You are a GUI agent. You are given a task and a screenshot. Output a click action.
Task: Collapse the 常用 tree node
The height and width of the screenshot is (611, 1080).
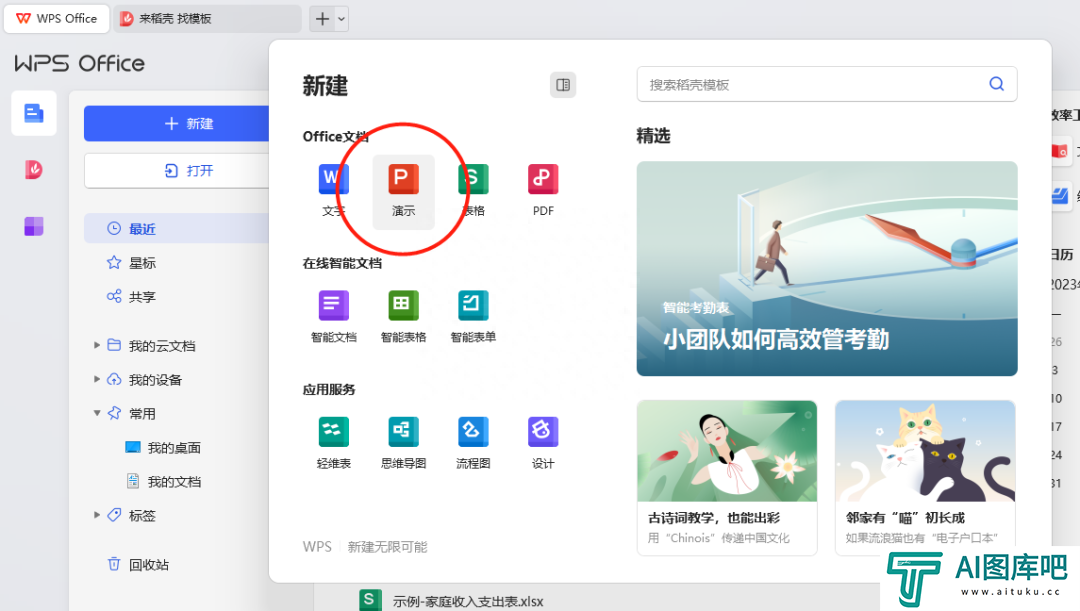click(97, 413)
